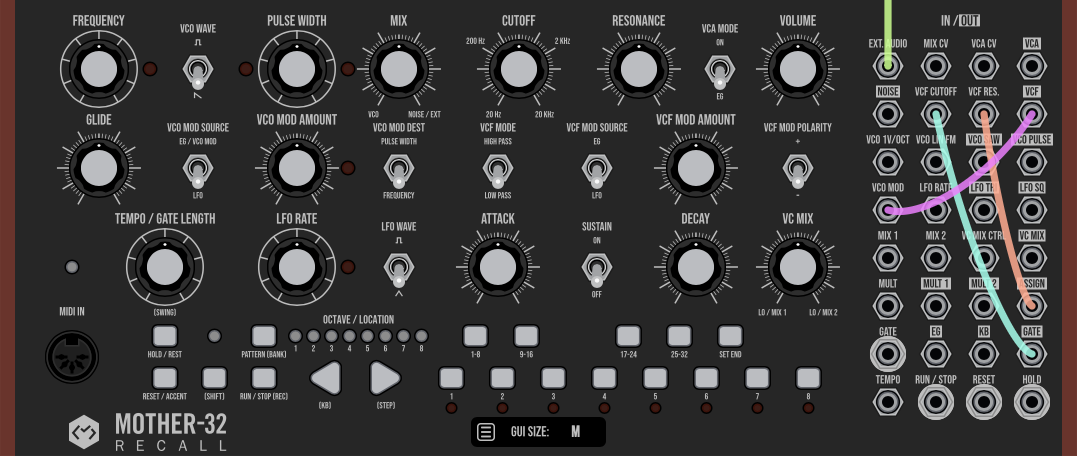The image size is (1077, 456).
Task: Click the VOLUME knob
Action: point(797,69)
